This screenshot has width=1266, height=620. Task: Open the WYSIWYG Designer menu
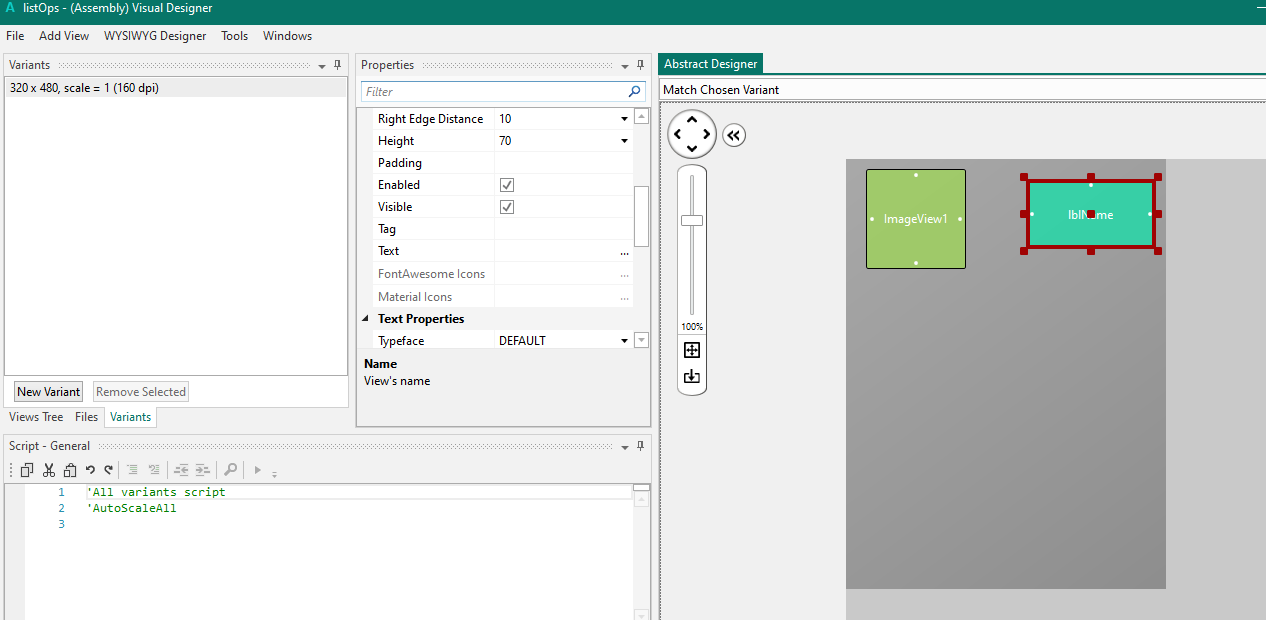pos(155,36)
